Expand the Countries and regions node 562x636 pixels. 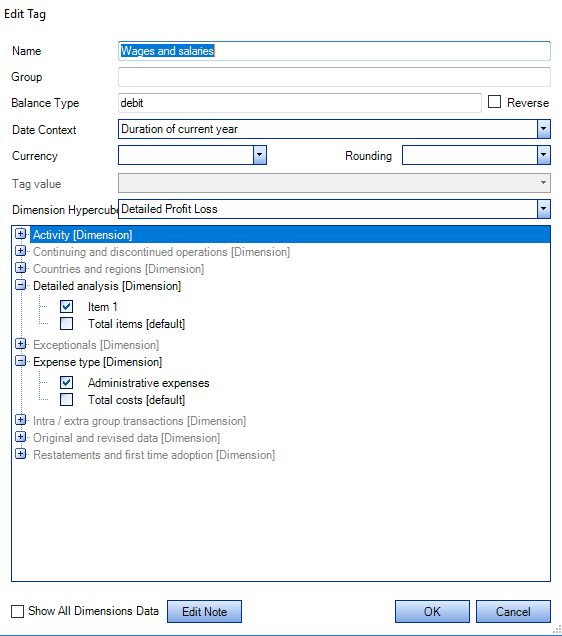[x=20, y=268]
